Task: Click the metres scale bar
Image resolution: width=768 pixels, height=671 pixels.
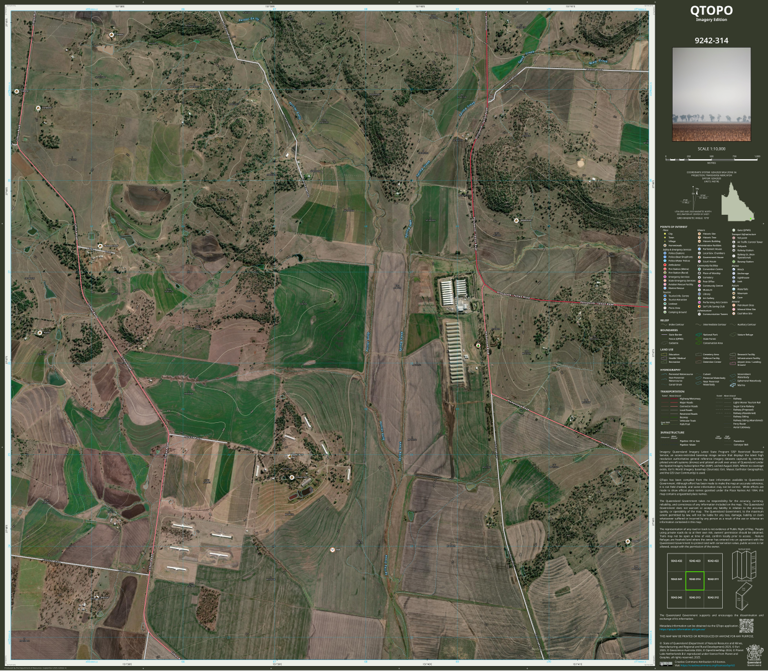Action: [x=712, y=159]
